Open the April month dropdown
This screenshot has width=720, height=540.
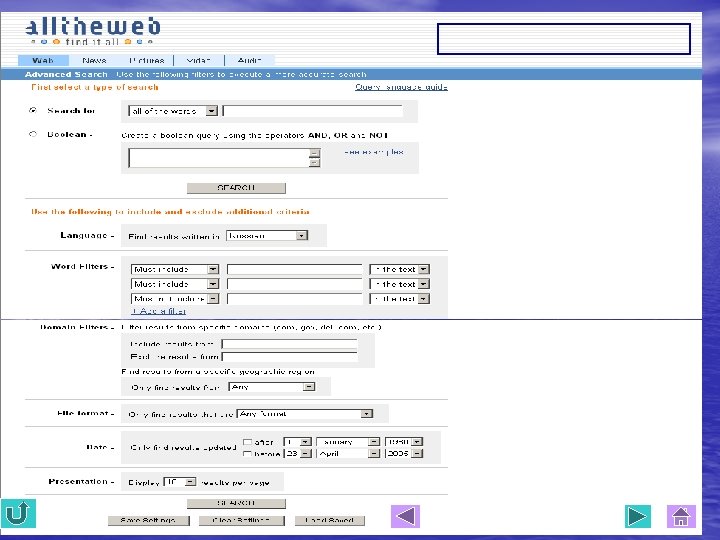tap(348, 454)
